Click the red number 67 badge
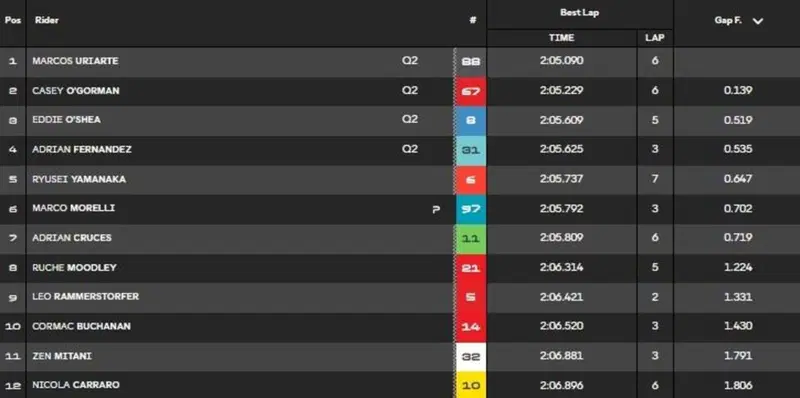 click(470, 91)
